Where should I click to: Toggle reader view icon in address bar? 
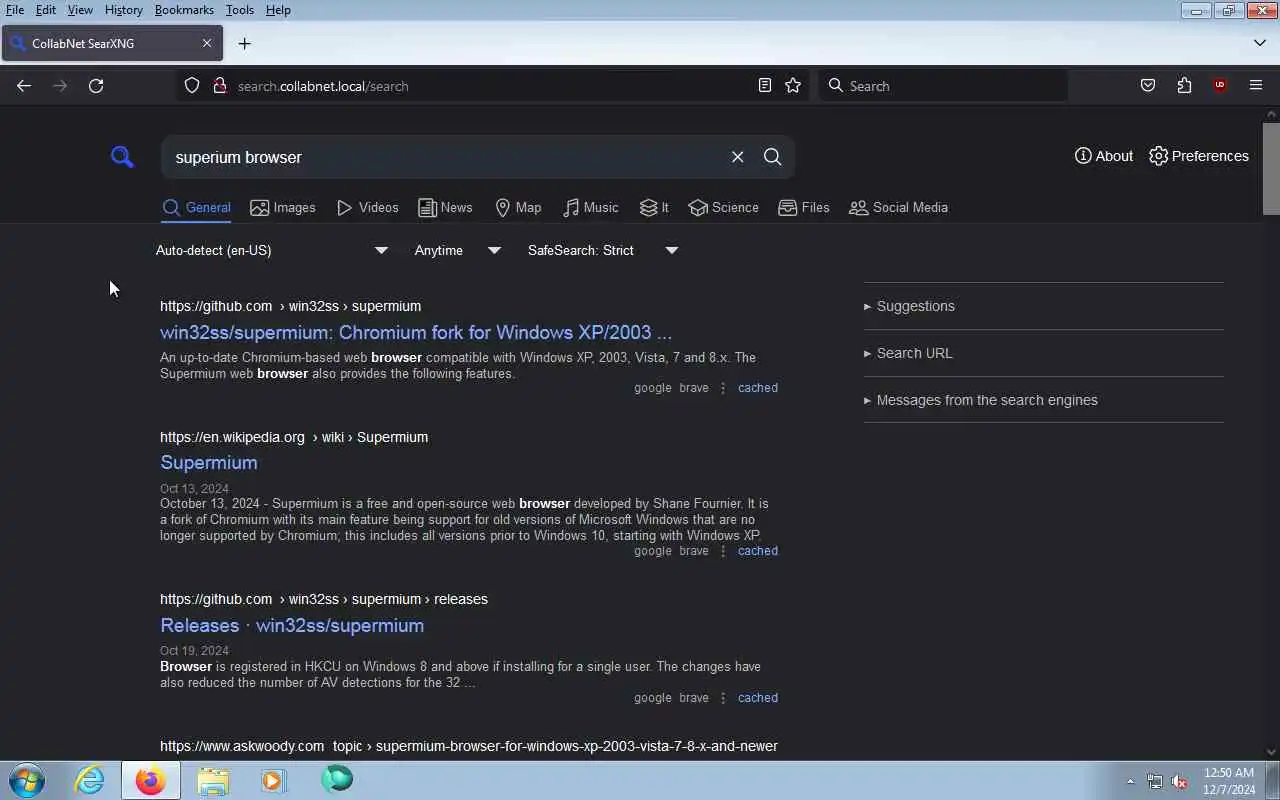[765, 86]
